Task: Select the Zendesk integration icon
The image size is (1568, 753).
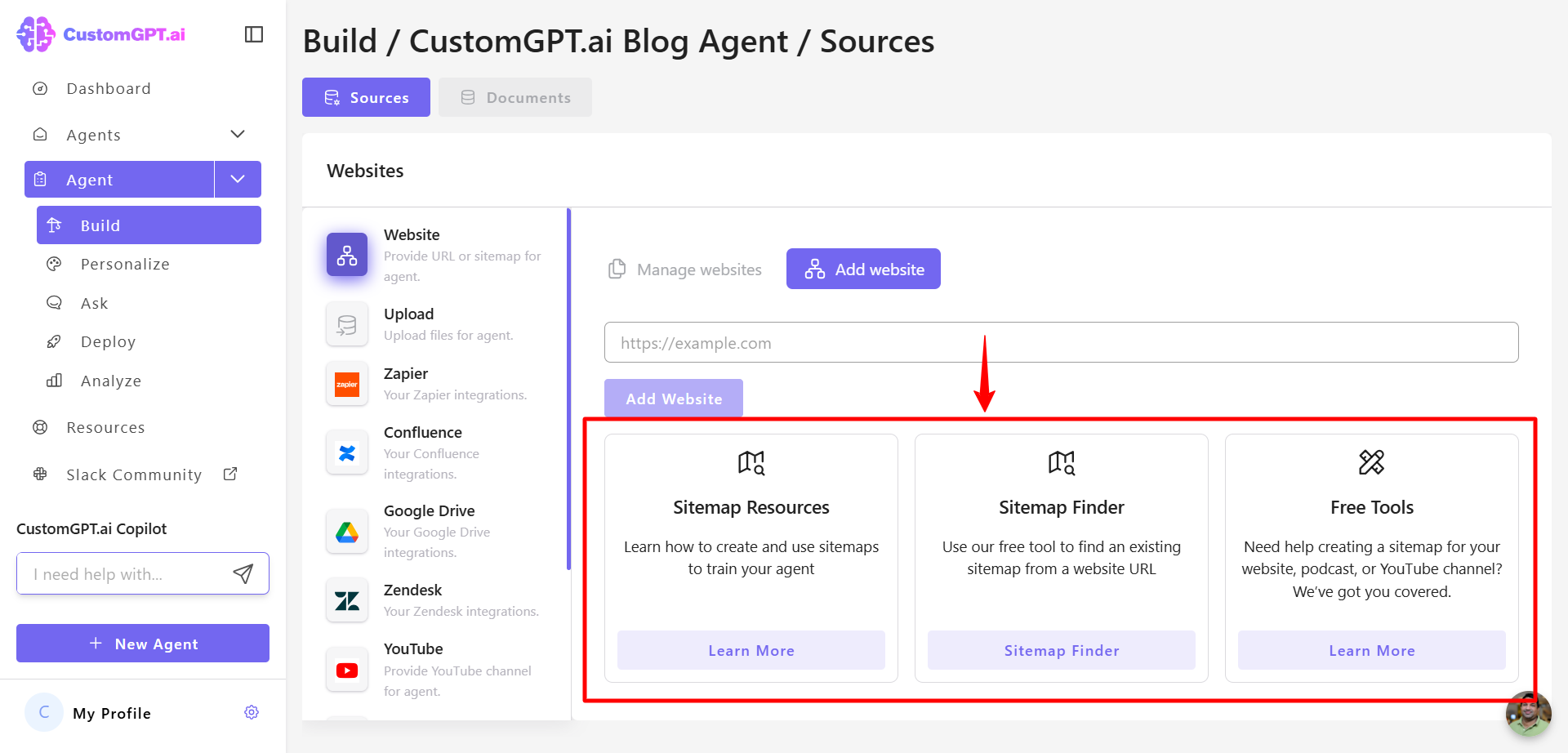Action: tap(347, 600)
